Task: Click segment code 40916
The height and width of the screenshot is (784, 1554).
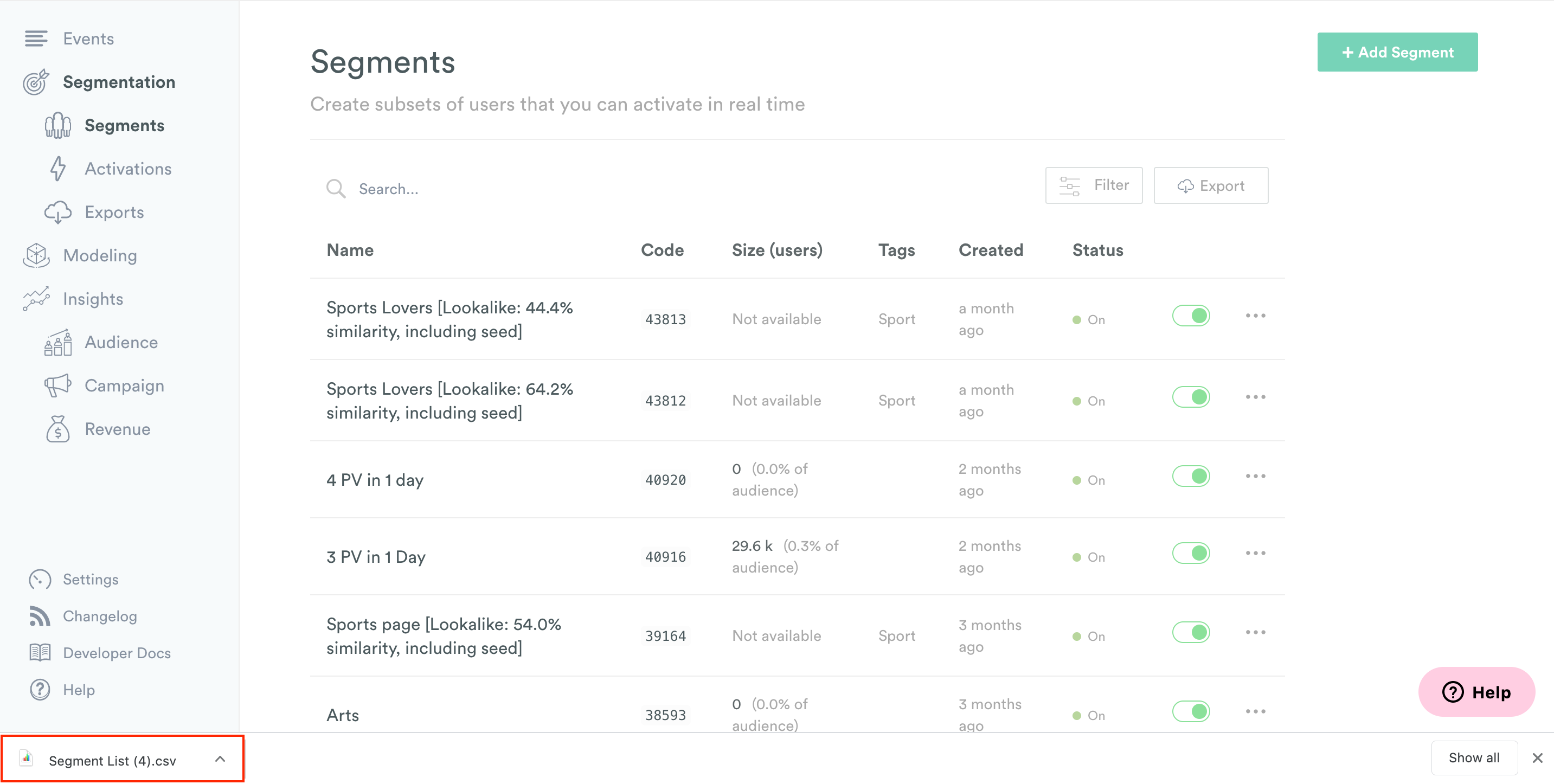Action: tap(665, 557)
